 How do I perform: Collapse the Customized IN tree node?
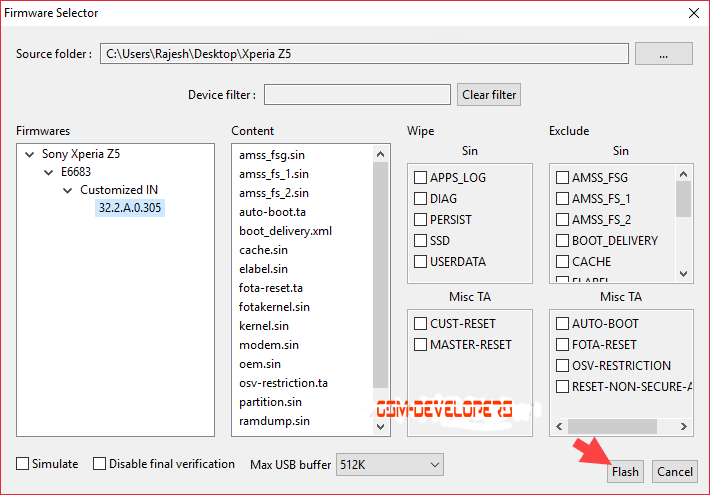[68, 190]
